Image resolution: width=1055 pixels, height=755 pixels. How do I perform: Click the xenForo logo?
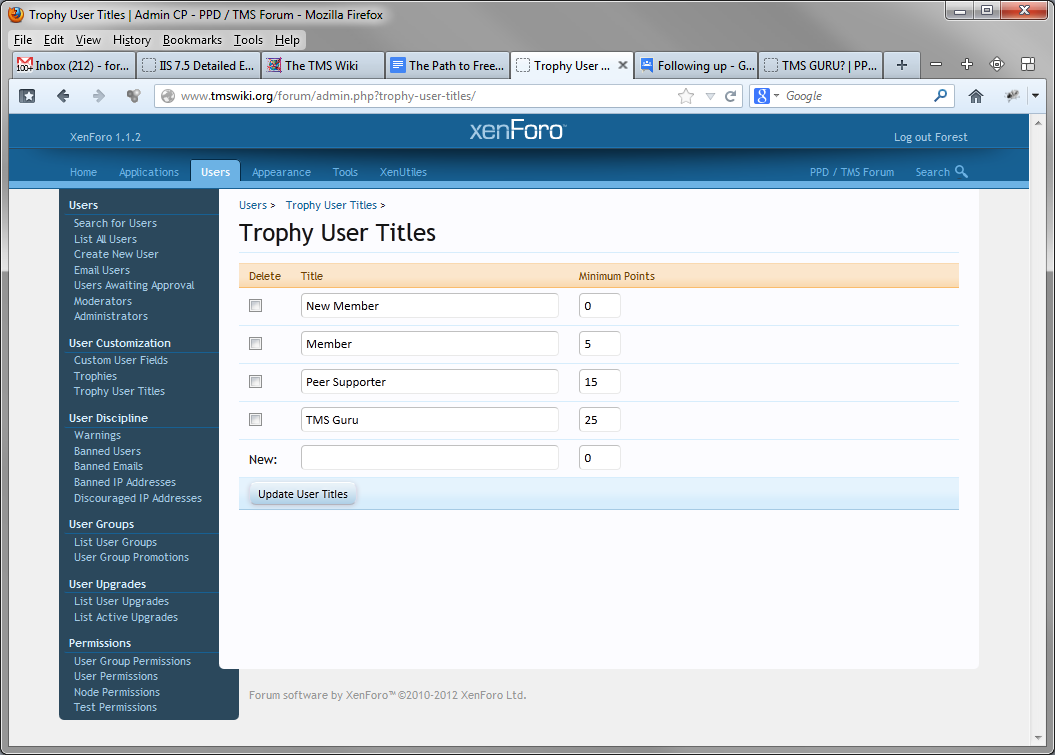pos(517,130)
